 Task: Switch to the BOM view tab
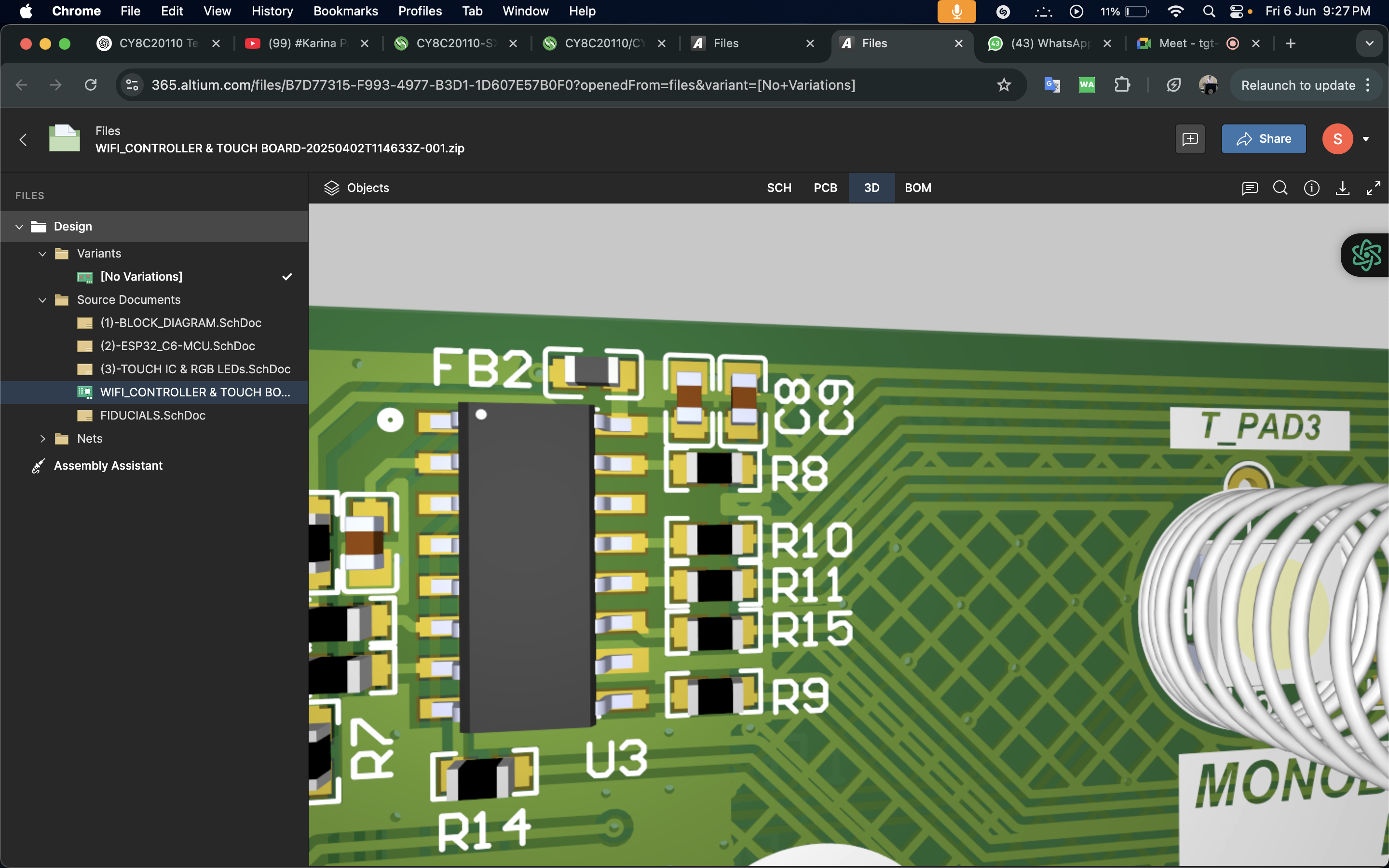pyautogui.click(x=918, y=188)
